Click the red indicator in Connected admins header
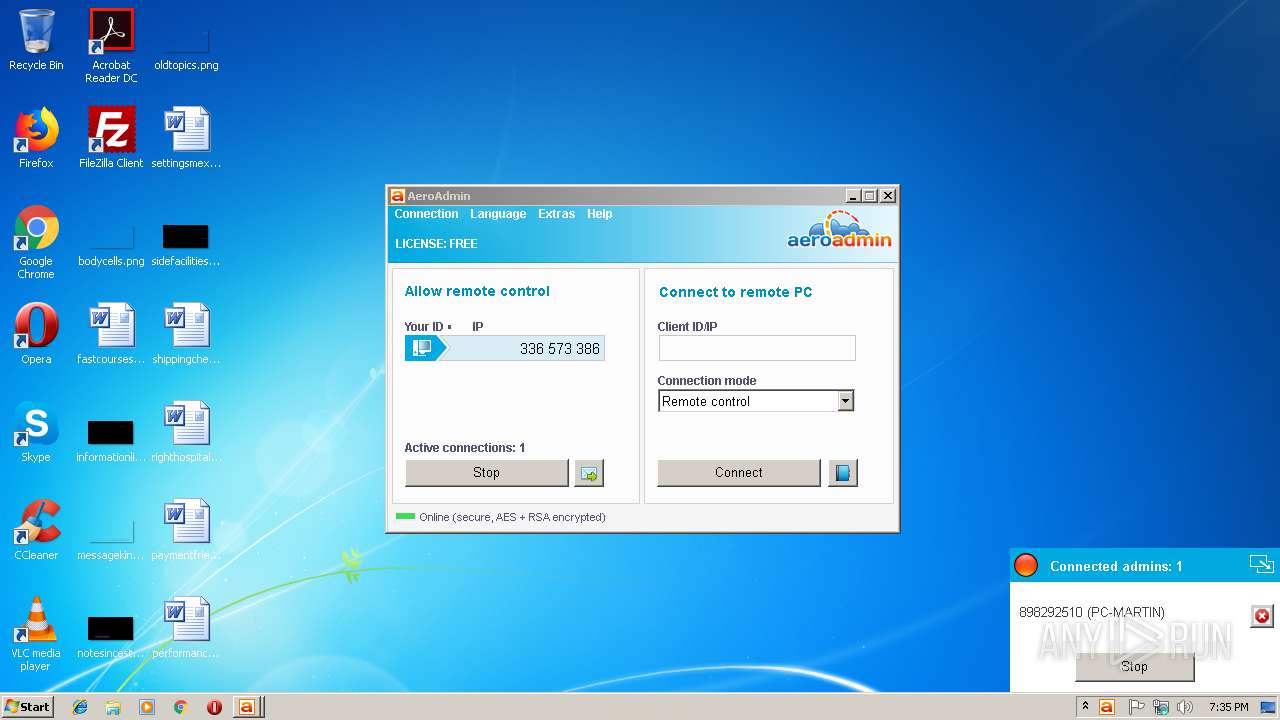Viewport: 1280px width, 720px height. coord(1026,565)
